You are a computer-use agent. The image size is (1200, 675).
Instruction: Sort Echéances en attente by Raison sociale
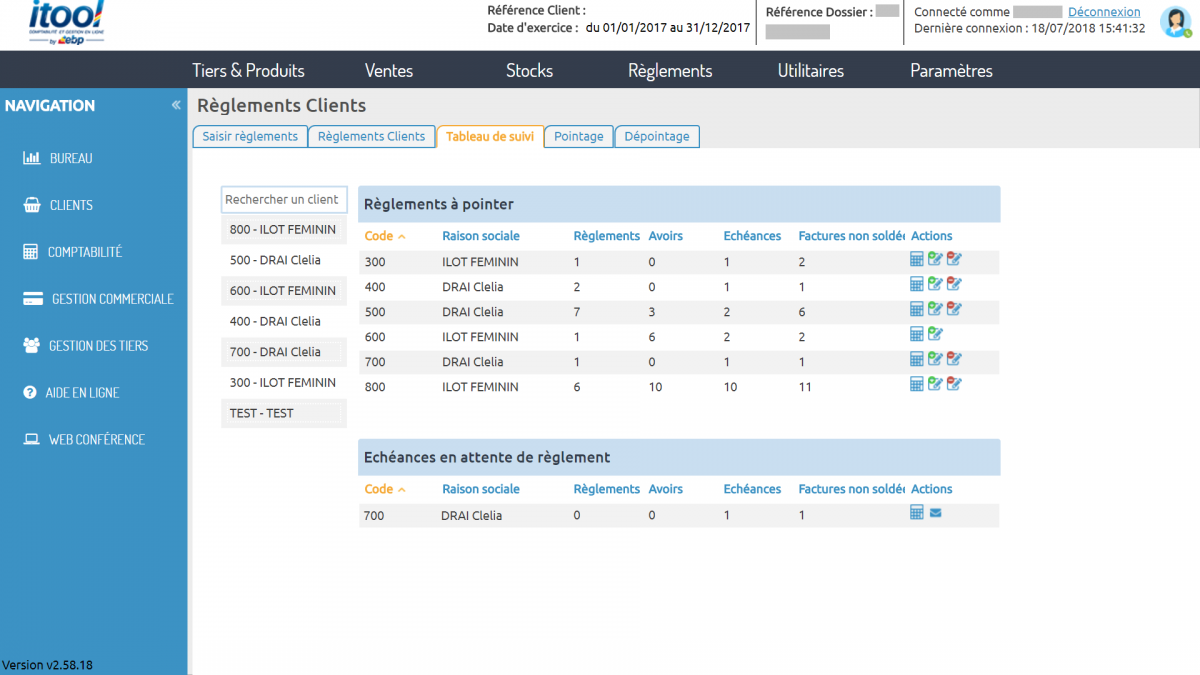coord(481,489)
